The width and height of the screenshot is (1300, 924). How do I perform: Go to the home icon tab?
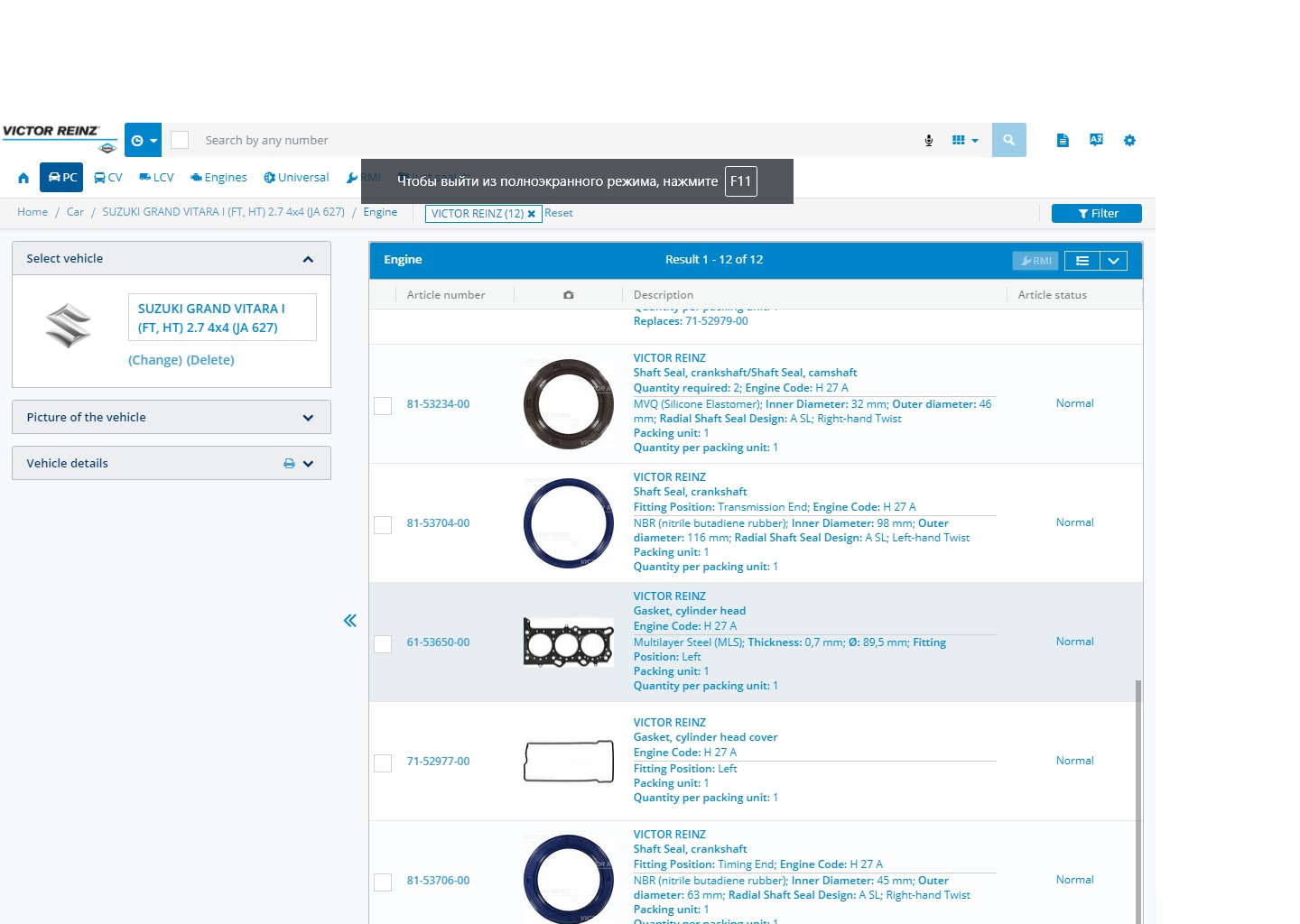pyautogui.click(x=23, y=178)
